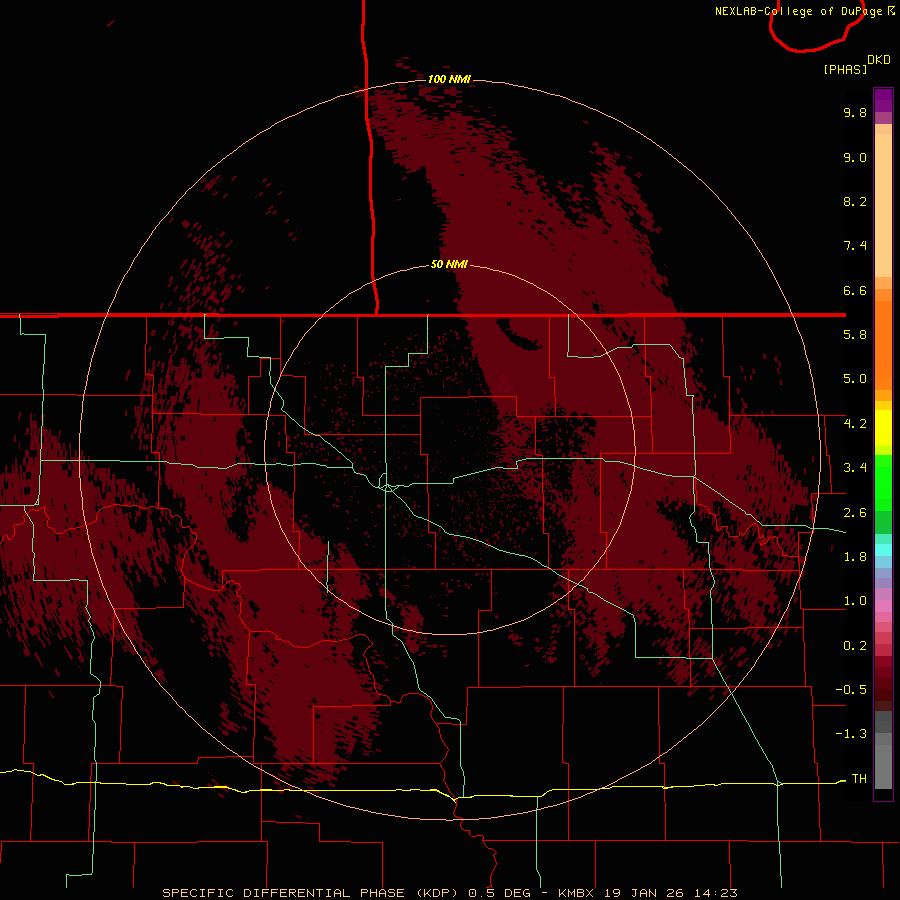This screenshot has width=900, height=900.
Task: Click the 8.2 scale value
Action: tap(855, 201)
